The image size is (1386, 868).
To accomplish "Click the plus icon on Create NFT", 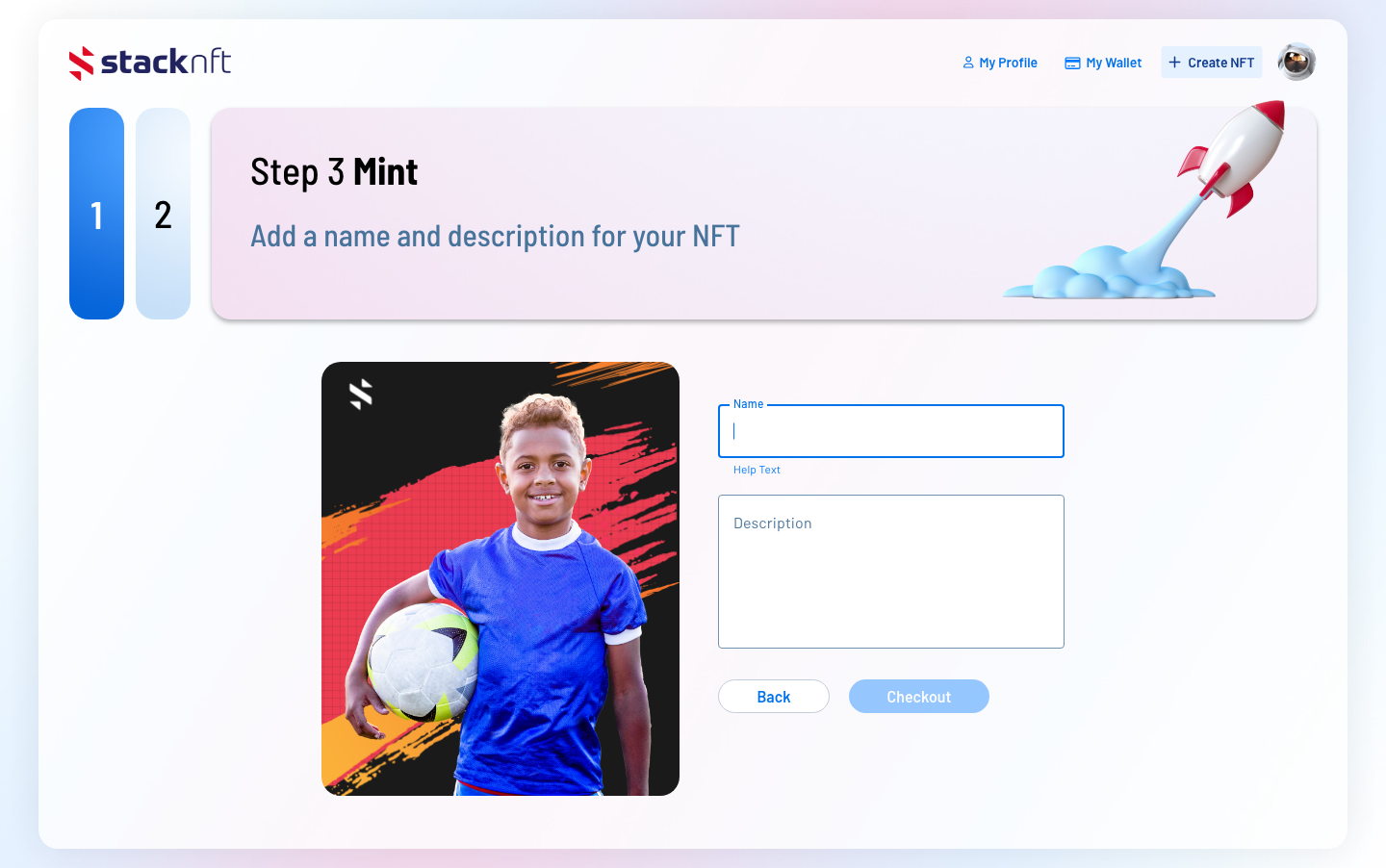I will coord(1174,63).
